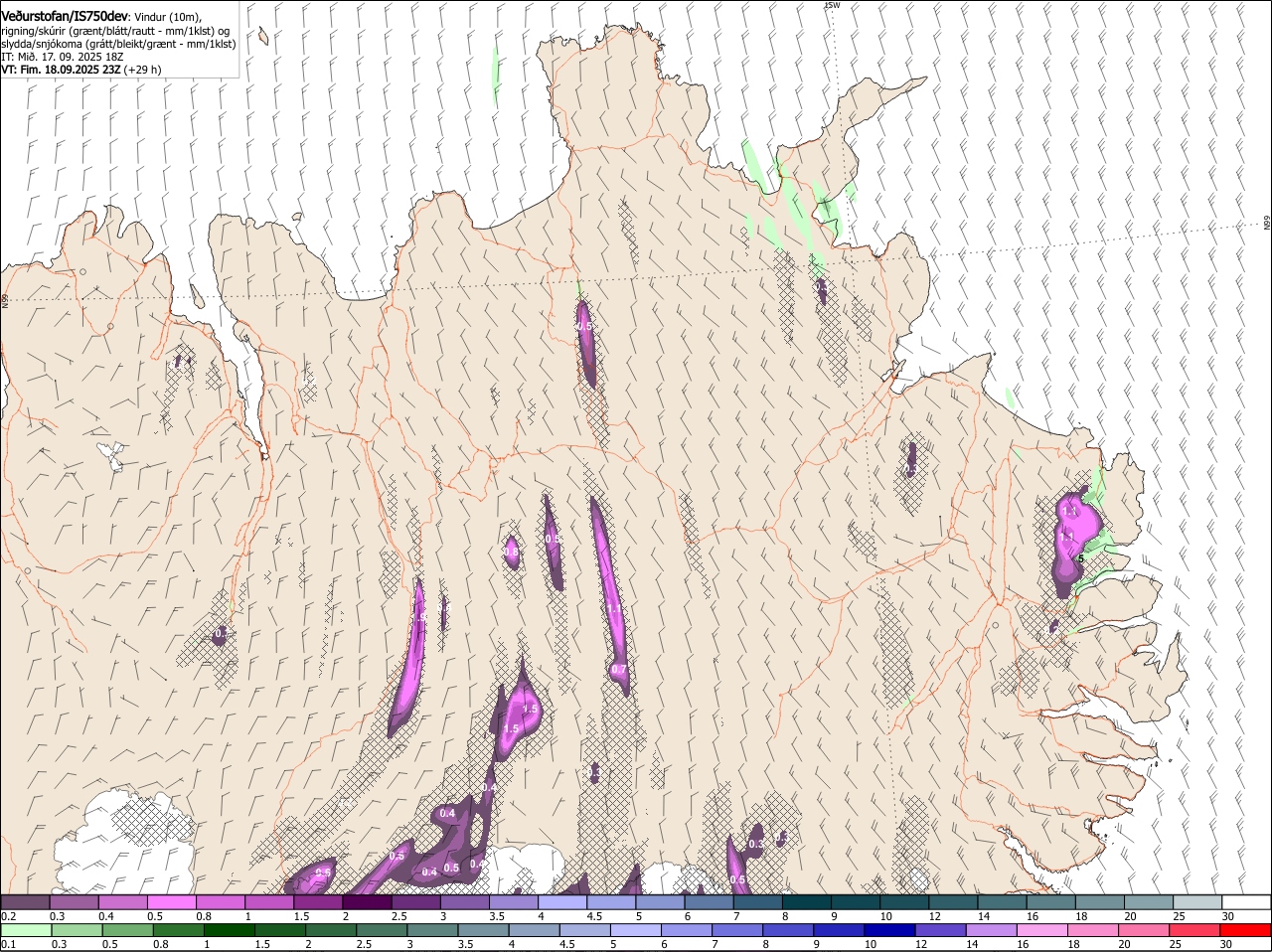The width and height of the screenshot is (1272, 952).
Task: Click the Veðurstofan/IS750dev title text
Action: pyautogui.click(x=65, y=17)
